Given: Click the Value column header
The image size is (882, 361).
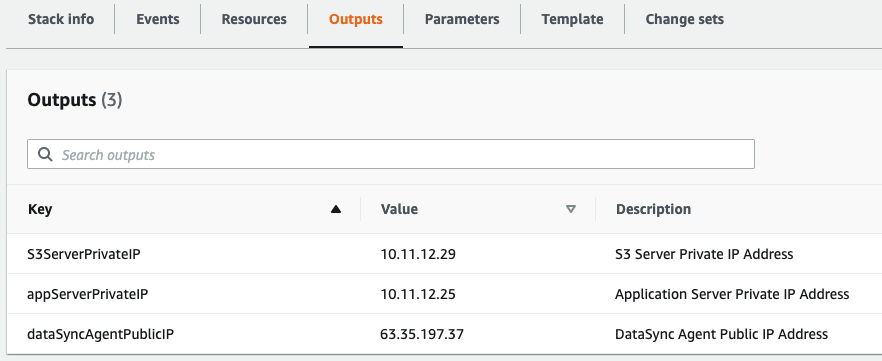Looking at the screenshot, I should 399,209.
